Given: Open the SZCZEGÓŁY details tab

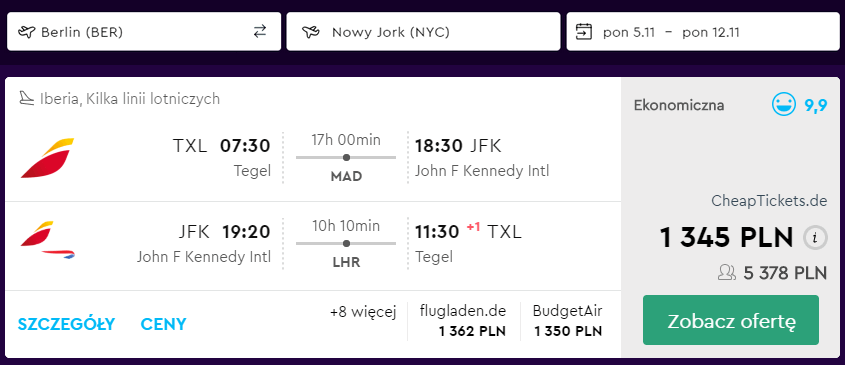Looking at the screenshot, I should click(66, 324).
